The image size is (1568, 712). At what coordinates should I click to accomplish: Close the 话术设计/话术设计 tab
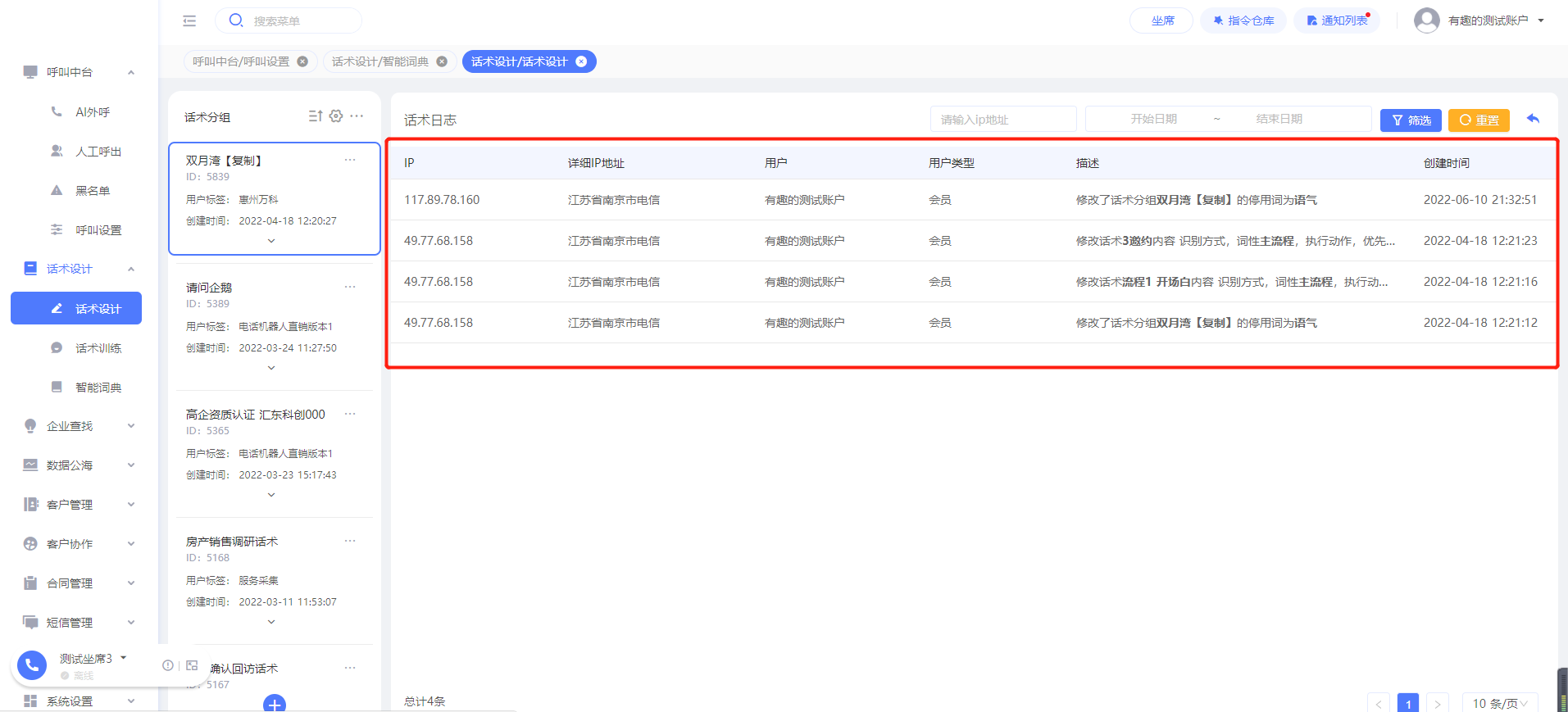(x=581, y=61)
